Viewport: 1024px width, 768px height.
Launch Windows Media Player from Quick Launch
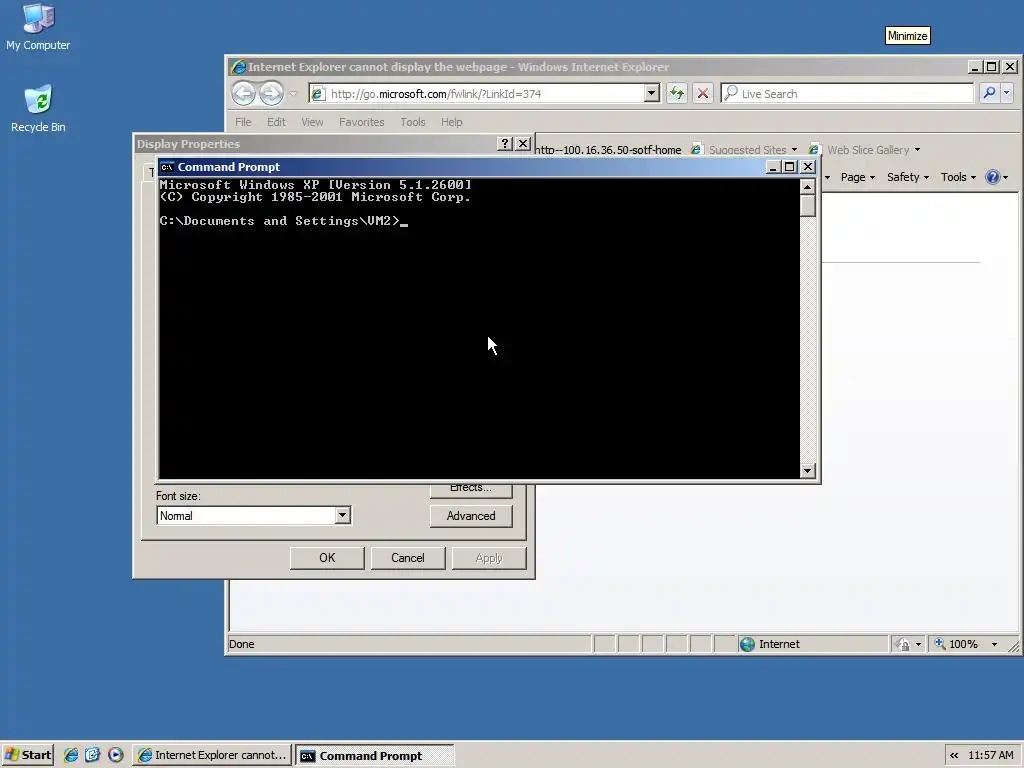coord(116,755)
